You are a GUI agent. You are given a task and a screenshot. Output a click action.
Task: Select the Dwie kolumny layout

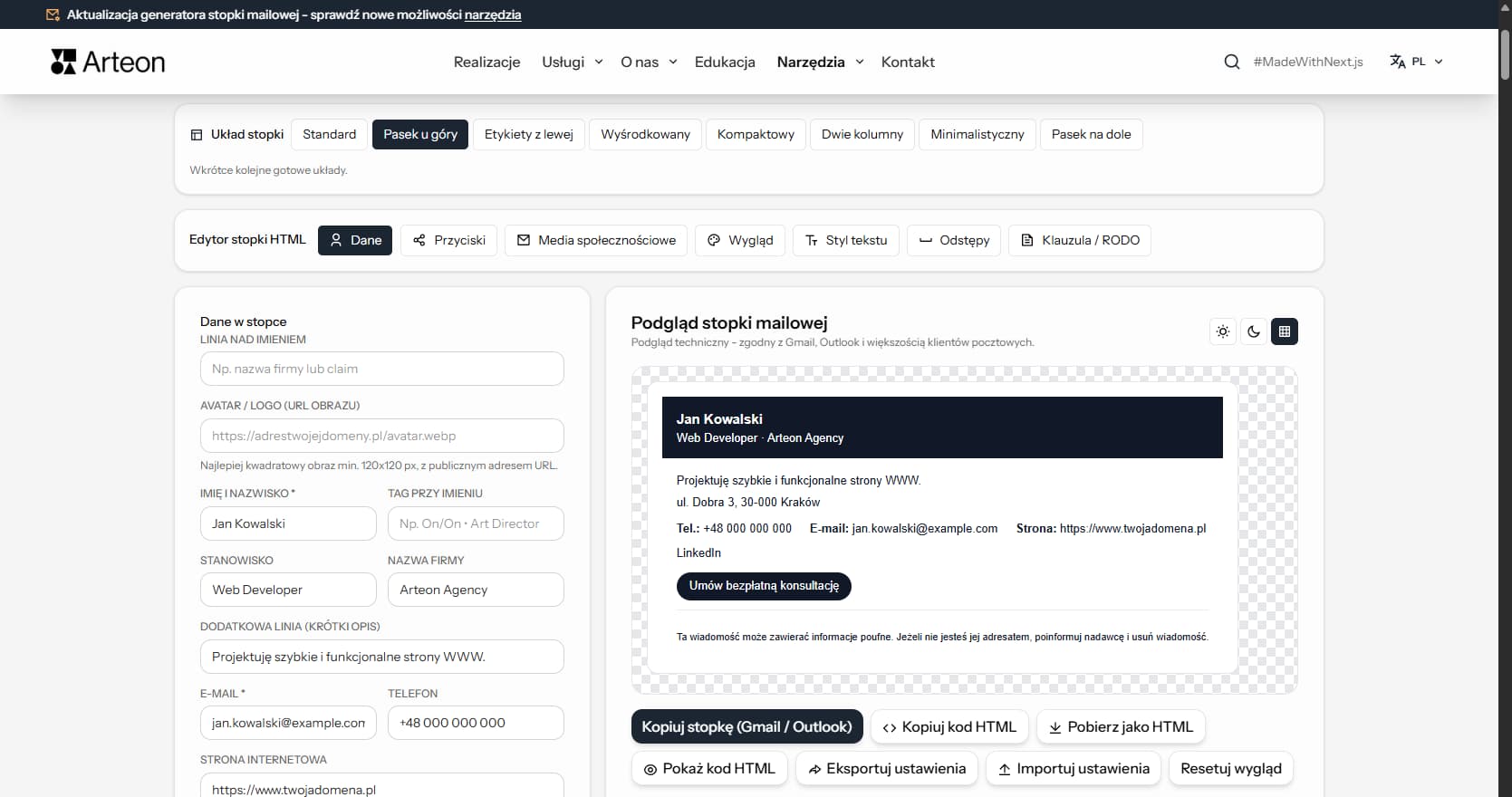(862, 134)
